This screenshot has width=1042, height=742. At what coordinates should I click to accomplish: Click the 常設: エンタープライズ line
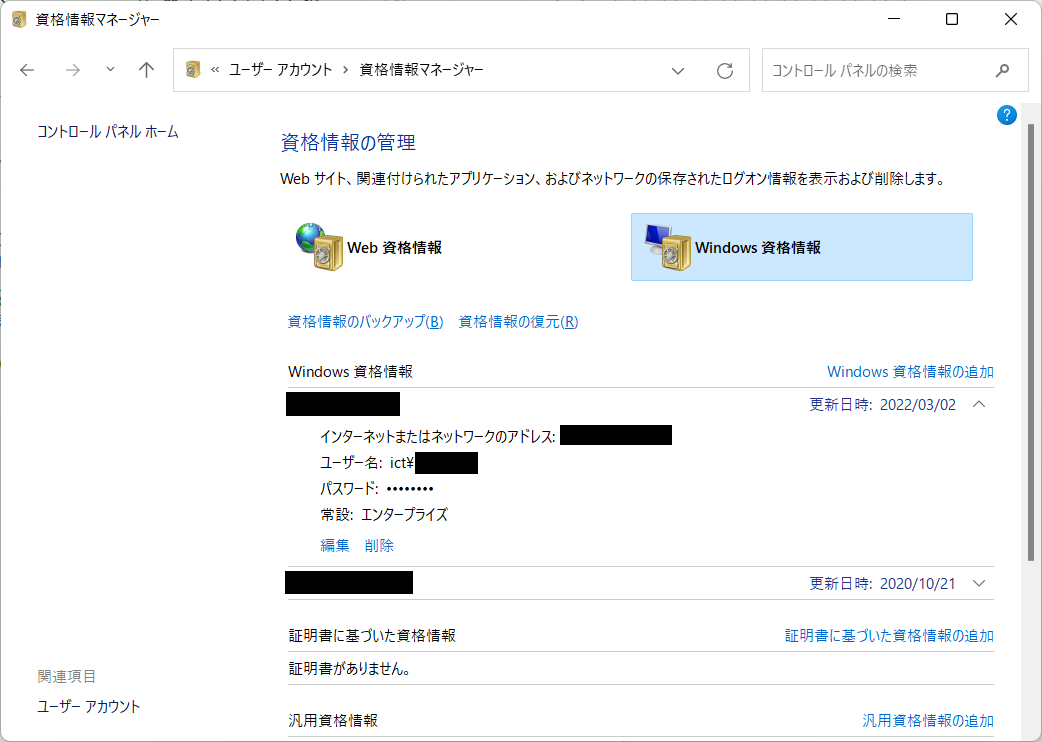click(x=384, y=514)
